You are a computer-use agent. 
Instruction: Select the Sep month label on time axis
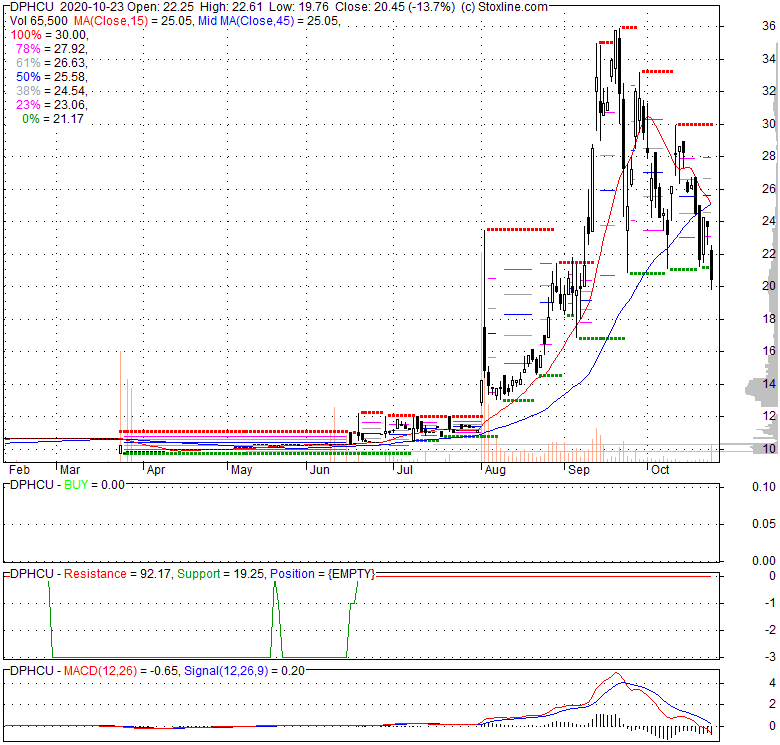pos(580,468)
